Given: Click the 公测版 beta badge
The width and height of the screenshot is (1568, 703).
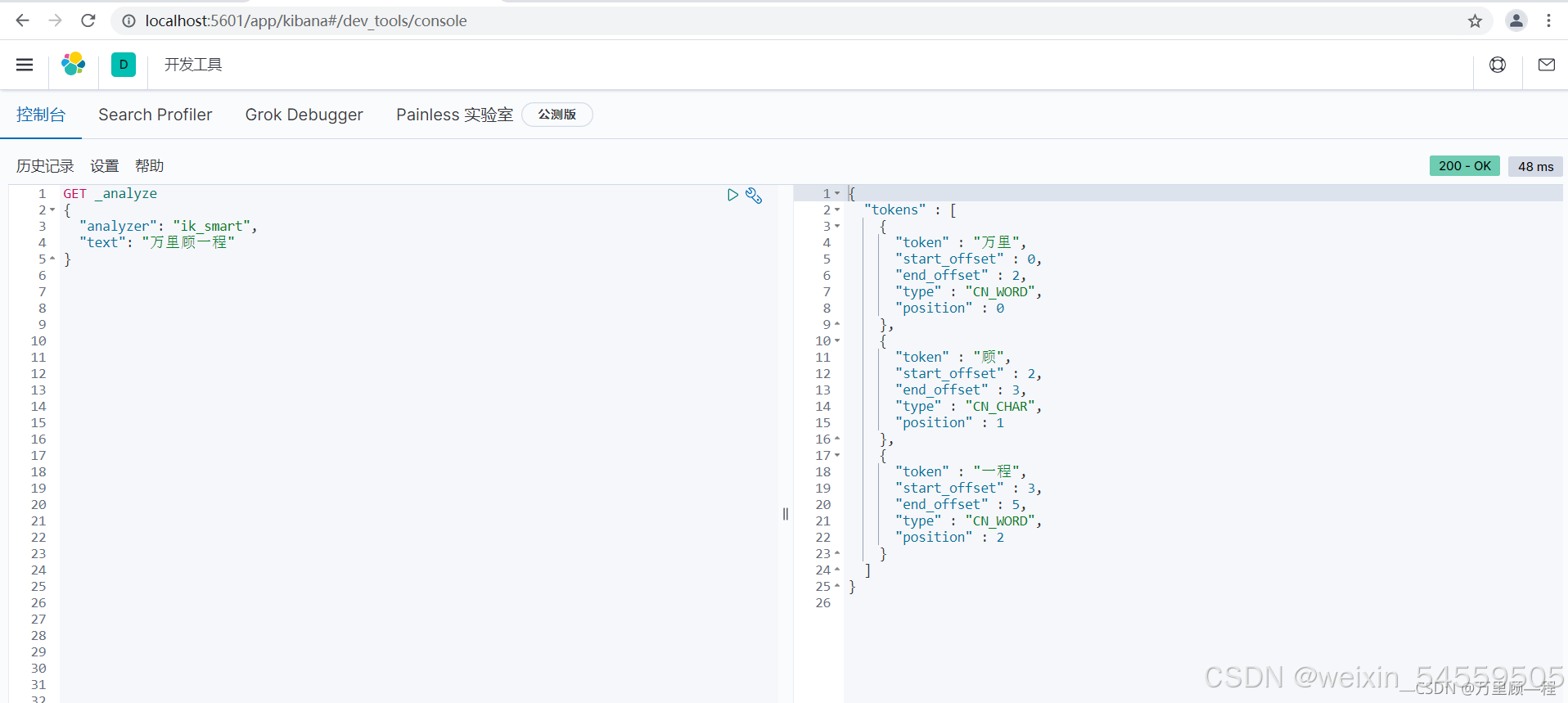Looking at the screenshot, I should (557, 115).
